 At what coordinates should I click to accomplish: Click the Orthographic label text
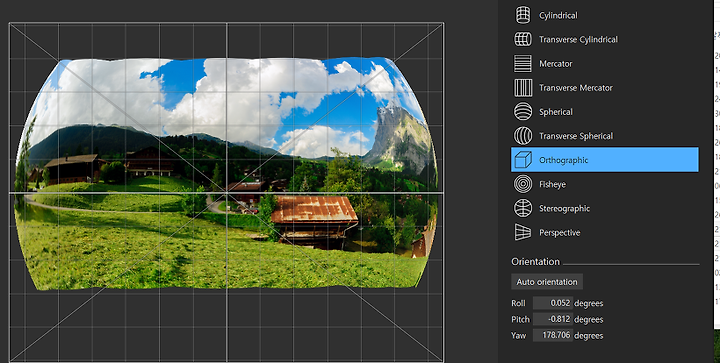click(563, 160)
